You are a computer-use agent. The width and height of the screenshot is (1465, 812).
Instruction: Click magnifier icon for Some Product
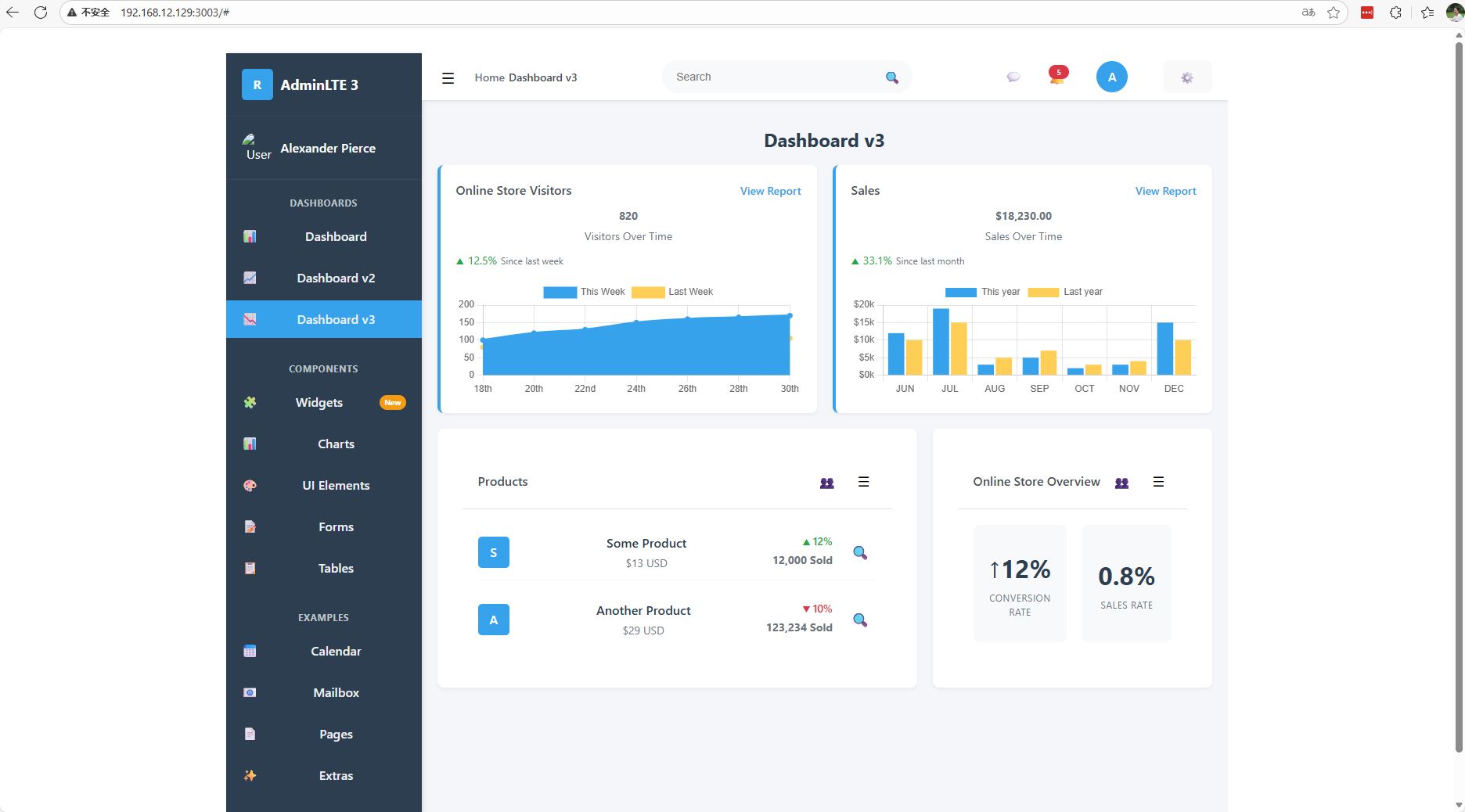click(x=859, y=553)
